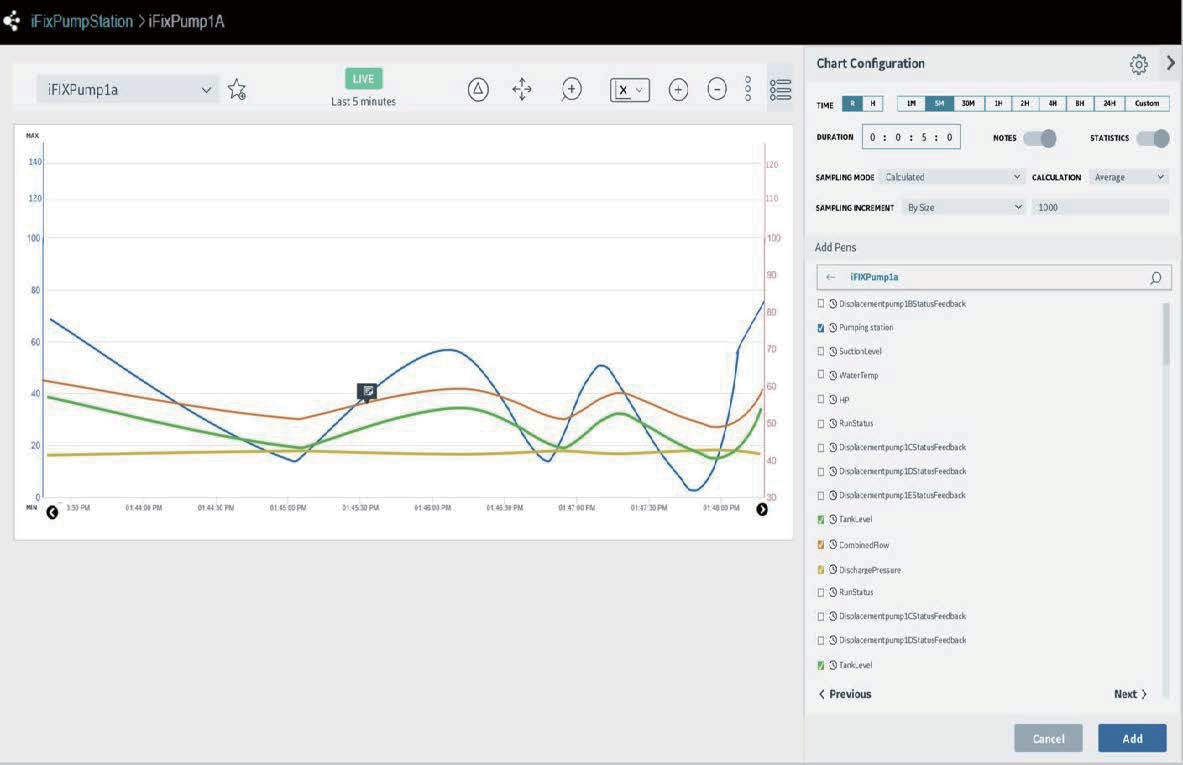Click the circled minus zoom-out icon
This screenshot has height=765, width=1183.
coord(717,90)
